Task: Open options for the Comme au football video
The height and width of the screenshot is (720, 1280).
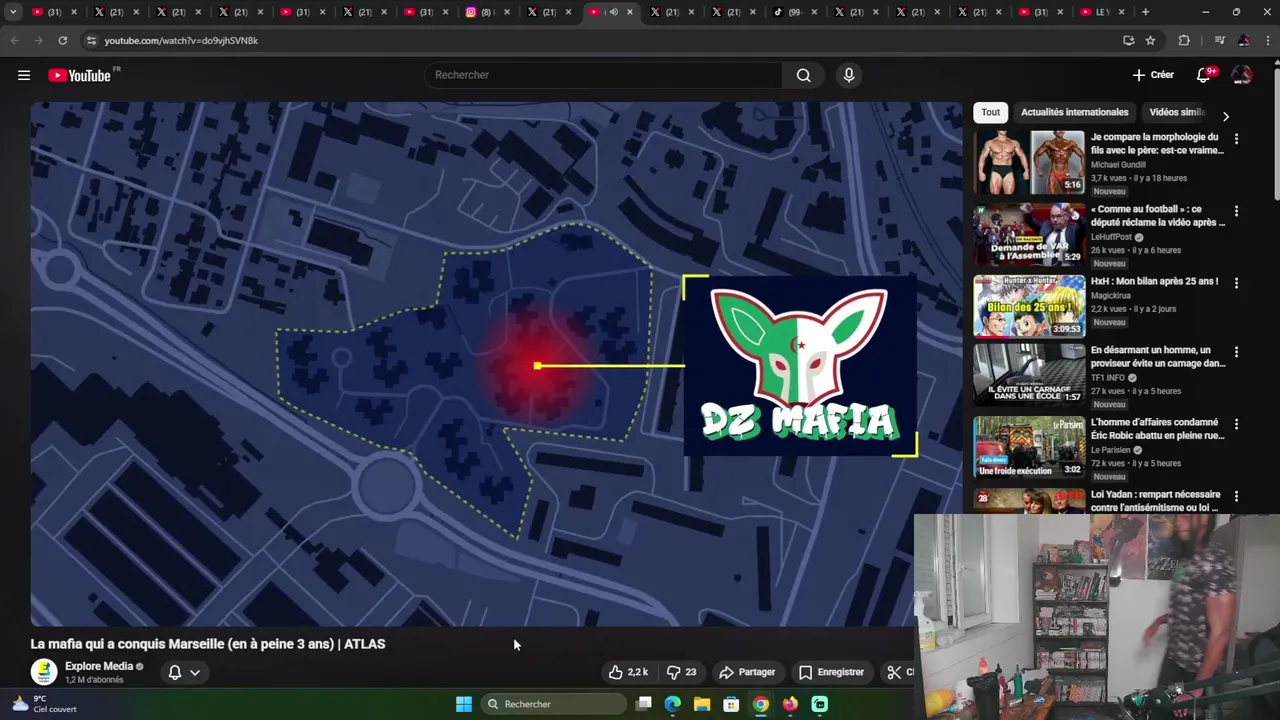Action: click(x=1236, y=211)
